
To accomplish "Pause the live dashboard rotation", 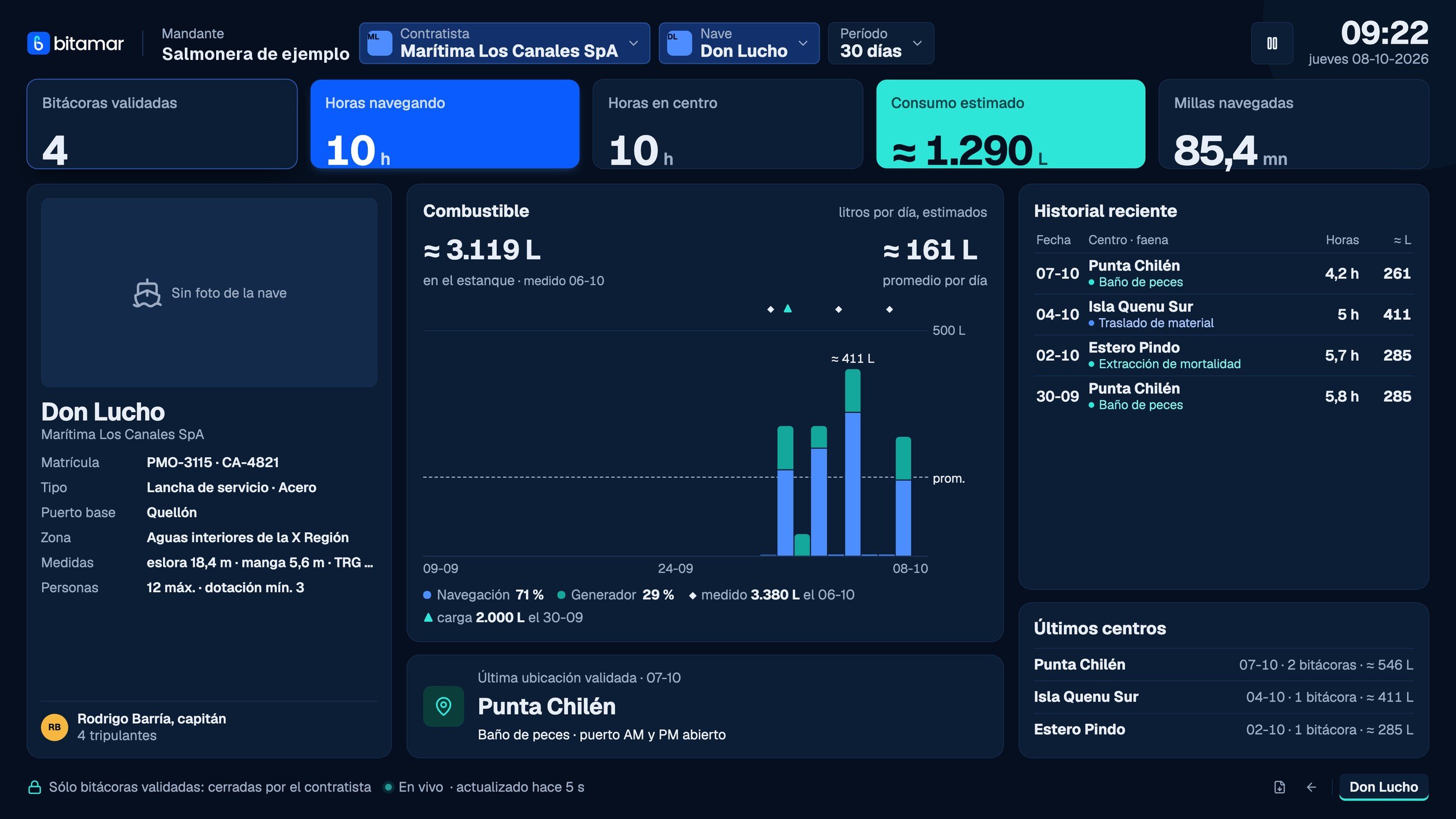I will (x=1272, y=44).
